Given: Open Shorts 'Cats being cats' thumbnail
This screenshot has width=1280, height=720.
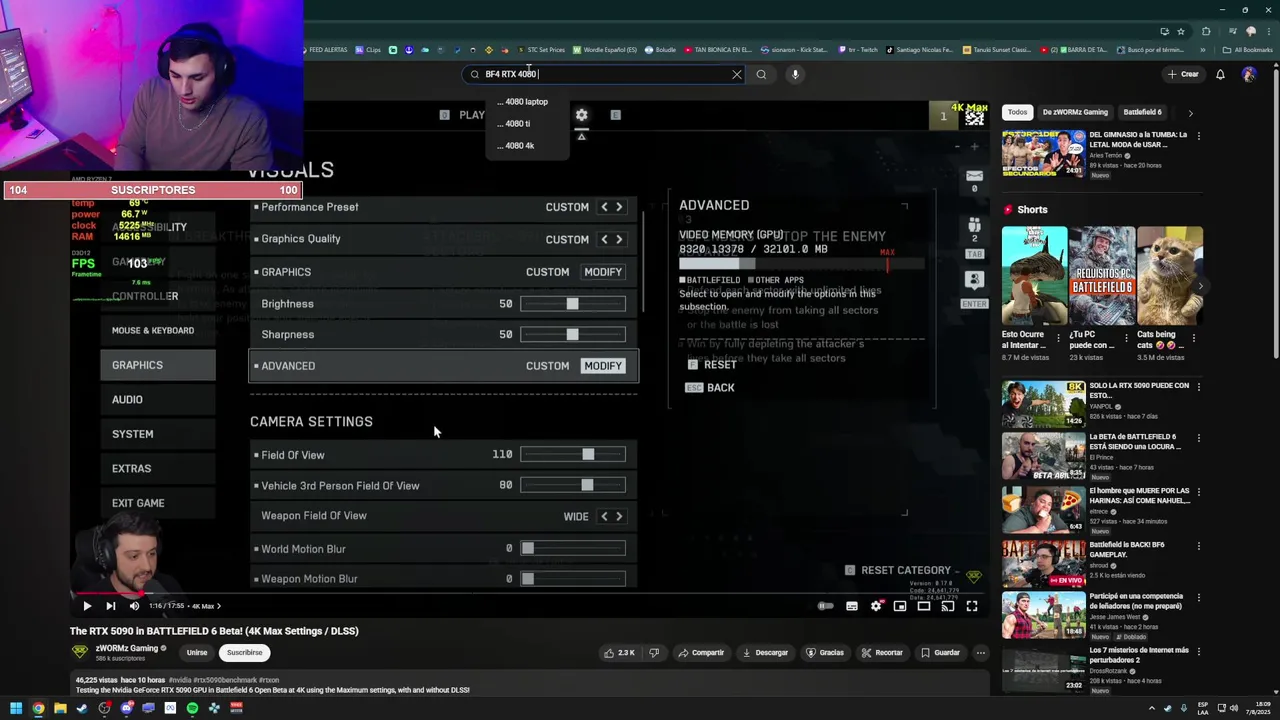Looking at the screenshot, I should point(1170,276).
